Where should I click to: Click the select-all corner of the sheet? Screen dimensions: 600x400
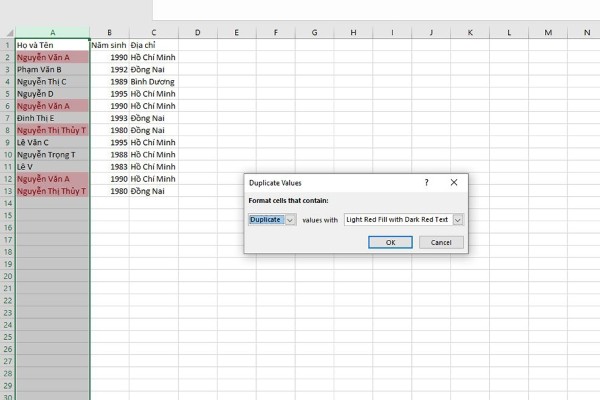(7, 33)
